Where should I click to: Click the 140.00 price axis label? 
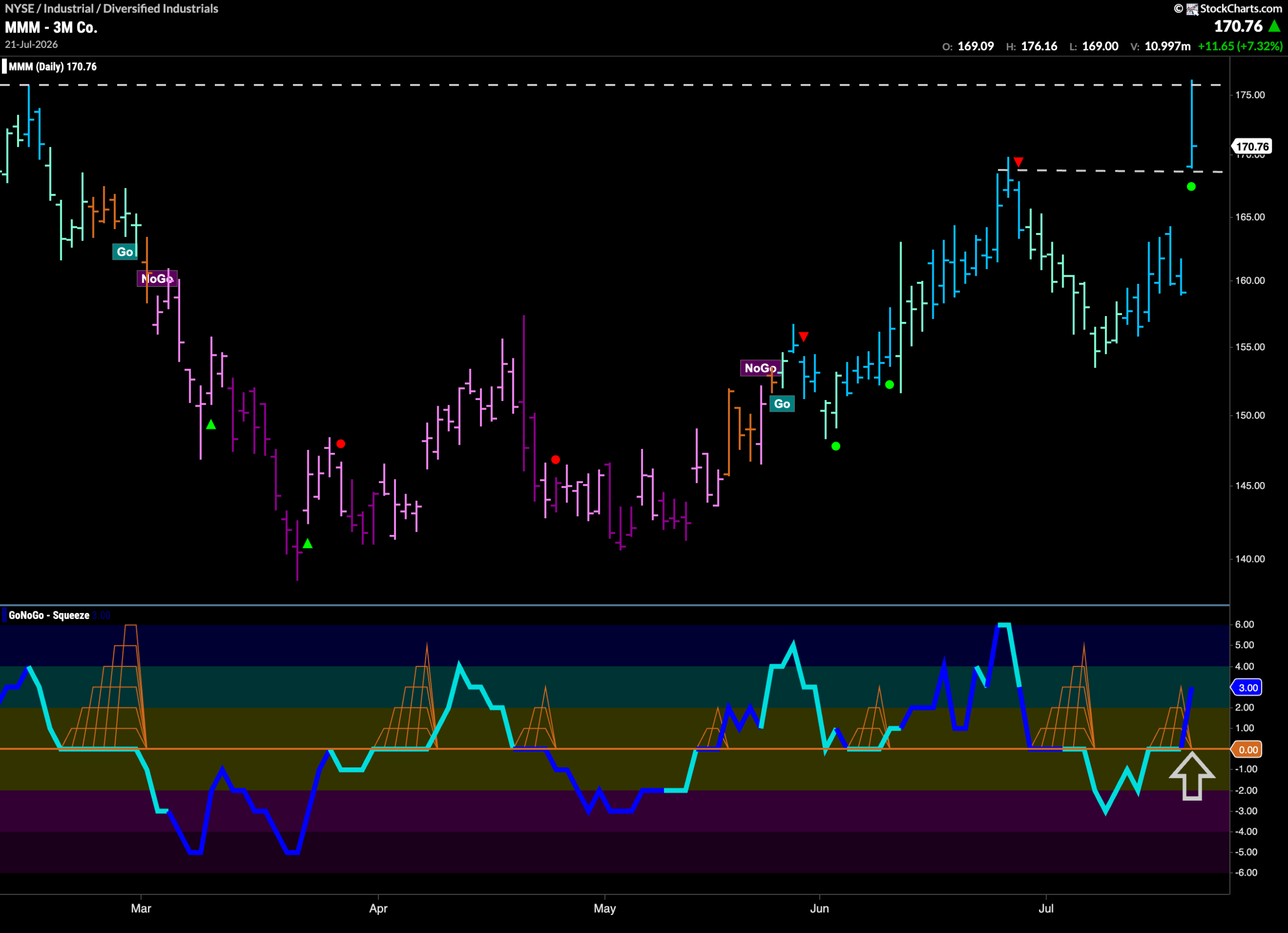1250,559
